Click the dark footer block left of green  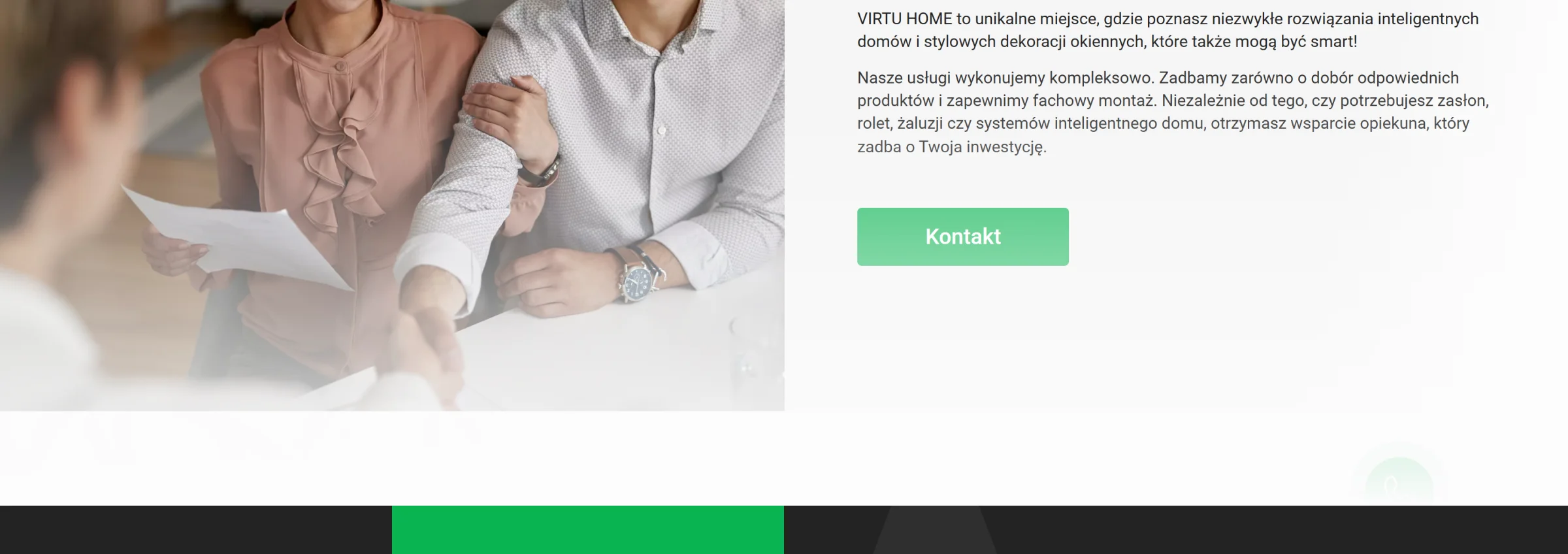196,530
